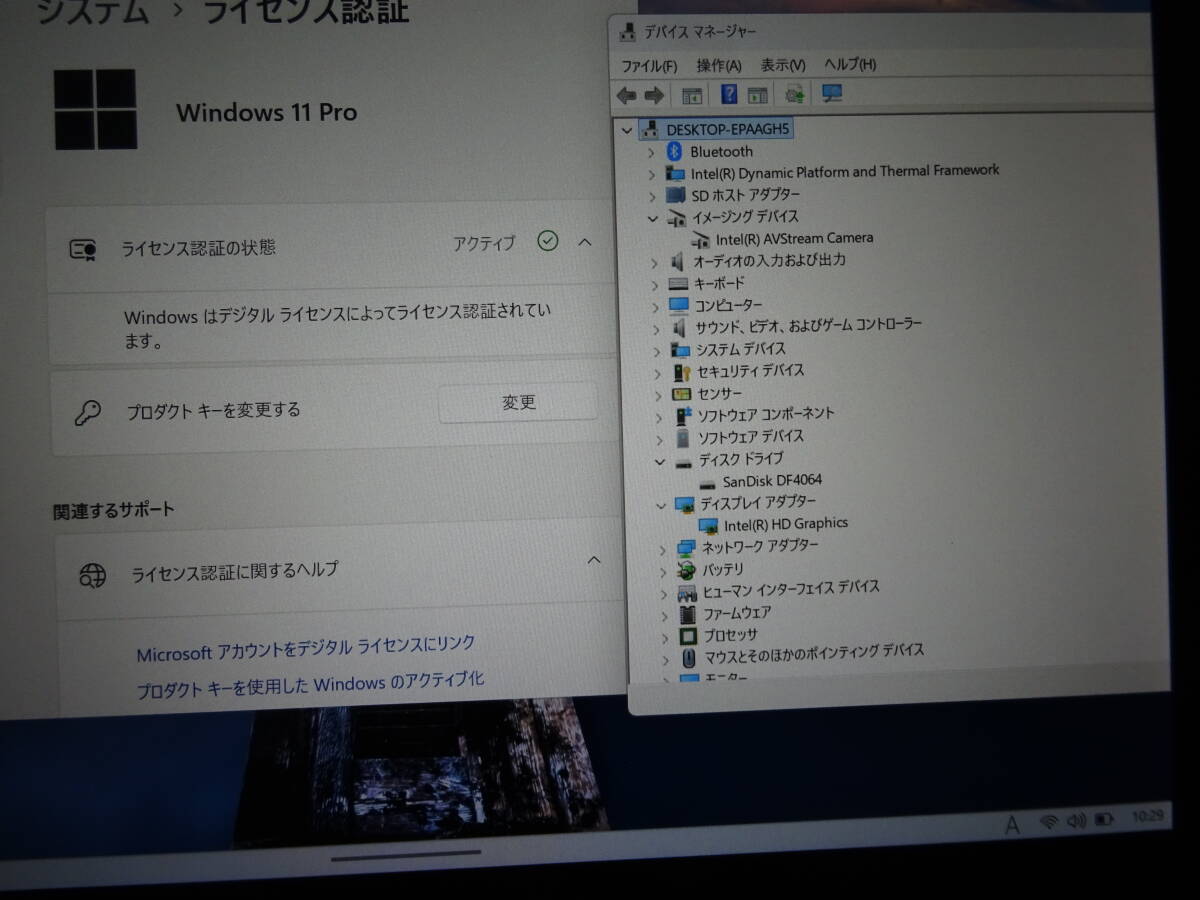Click the scan for hardware changes icon
The image size is (1200, 900).
tap(795, 94)
